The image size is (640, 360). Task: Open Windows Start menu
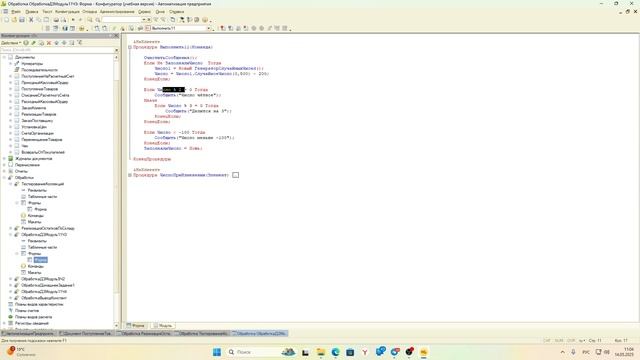[217, 352]
